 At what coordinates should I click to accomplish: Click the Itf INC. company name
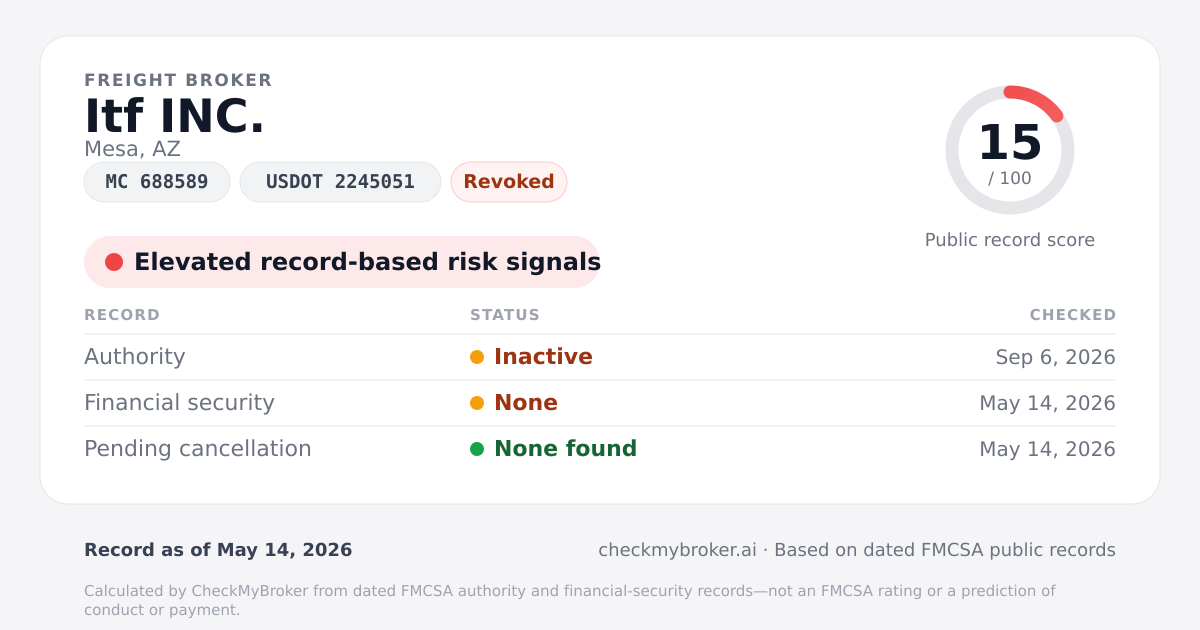[x=175, y=116]
